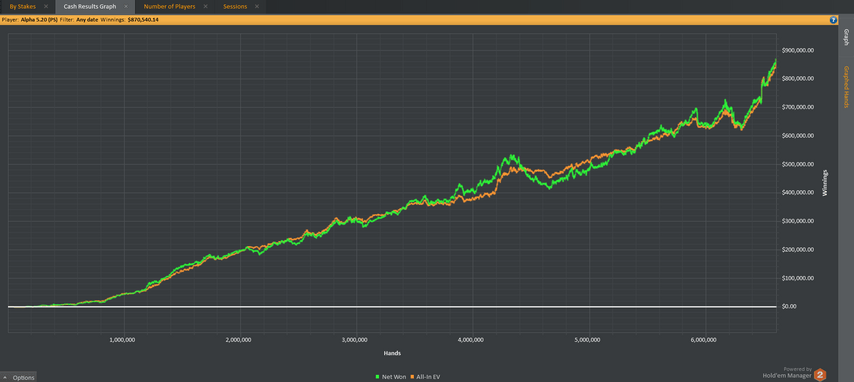This screenshot has width=854, height=382.
Task: Click the $300,000.00 axis label
Action: pyautogui.click(x=797, y=221)
